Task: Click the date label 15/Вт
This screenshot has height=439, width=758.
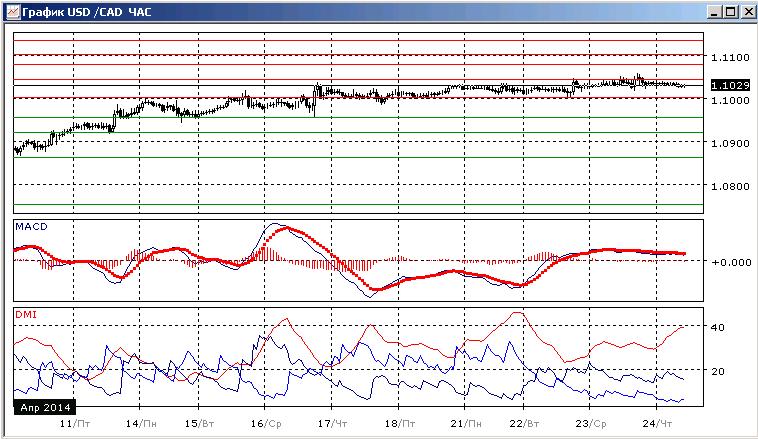Action: [x=199, y=424]
